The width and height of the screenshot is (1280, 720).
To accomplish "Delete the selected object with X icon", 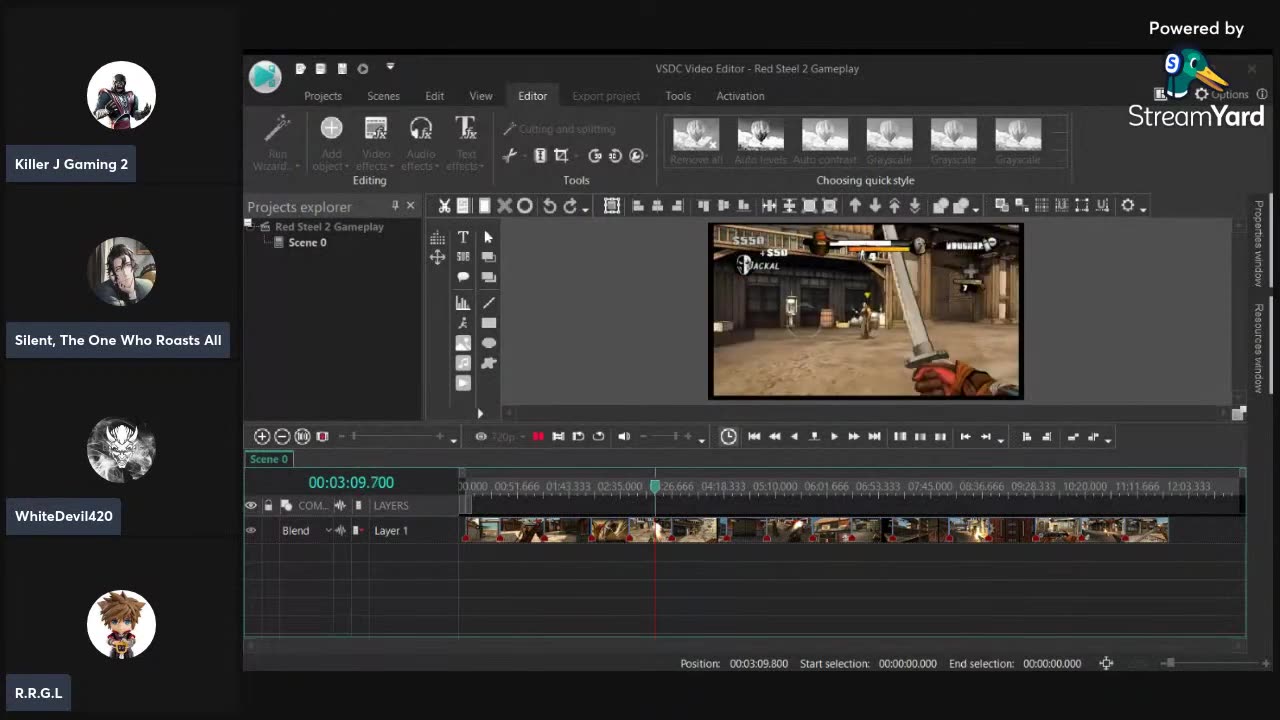I will click(x=504, y=206).
